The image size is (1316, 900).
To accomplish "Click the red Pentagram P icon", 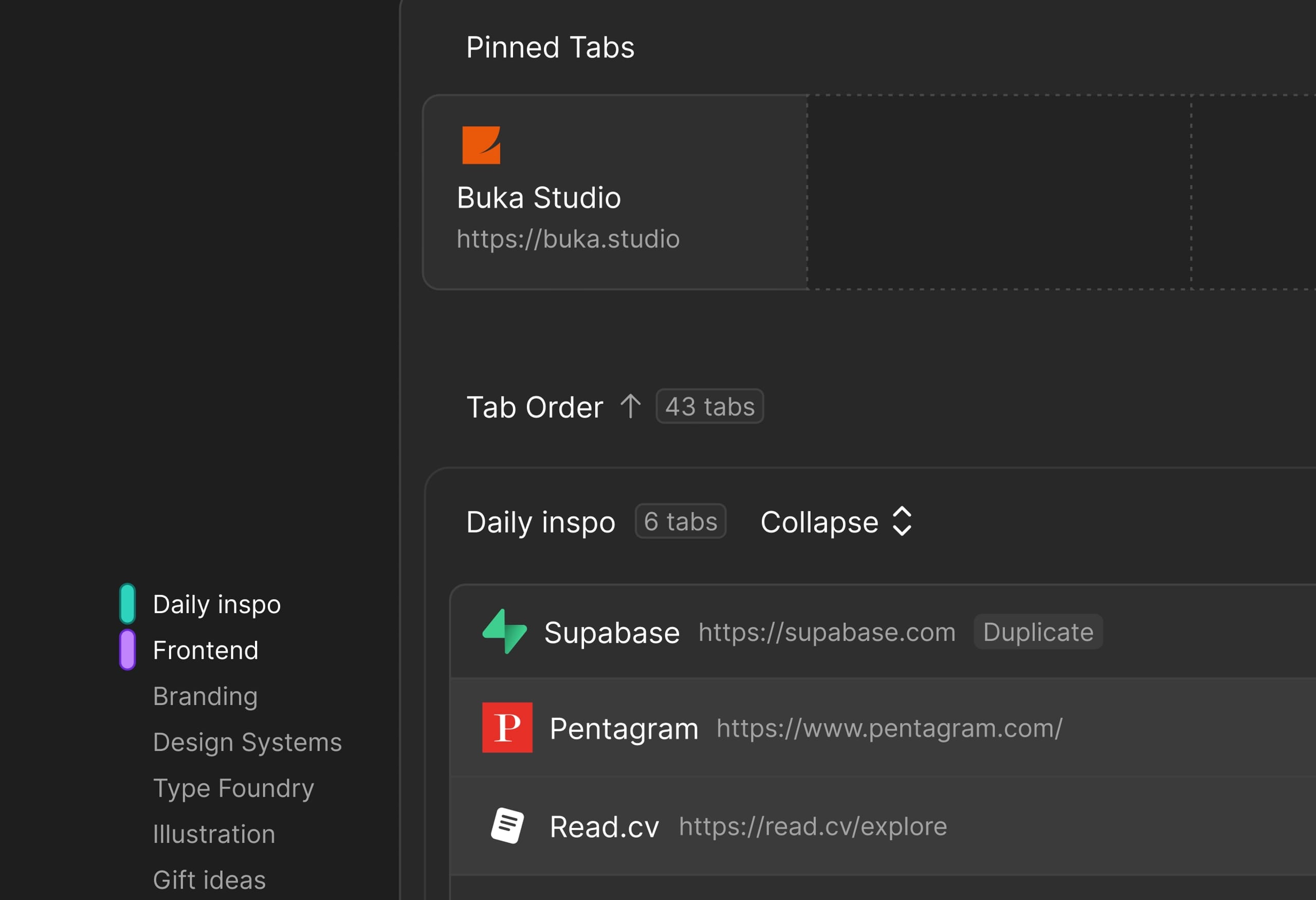I will click(507, 727).
